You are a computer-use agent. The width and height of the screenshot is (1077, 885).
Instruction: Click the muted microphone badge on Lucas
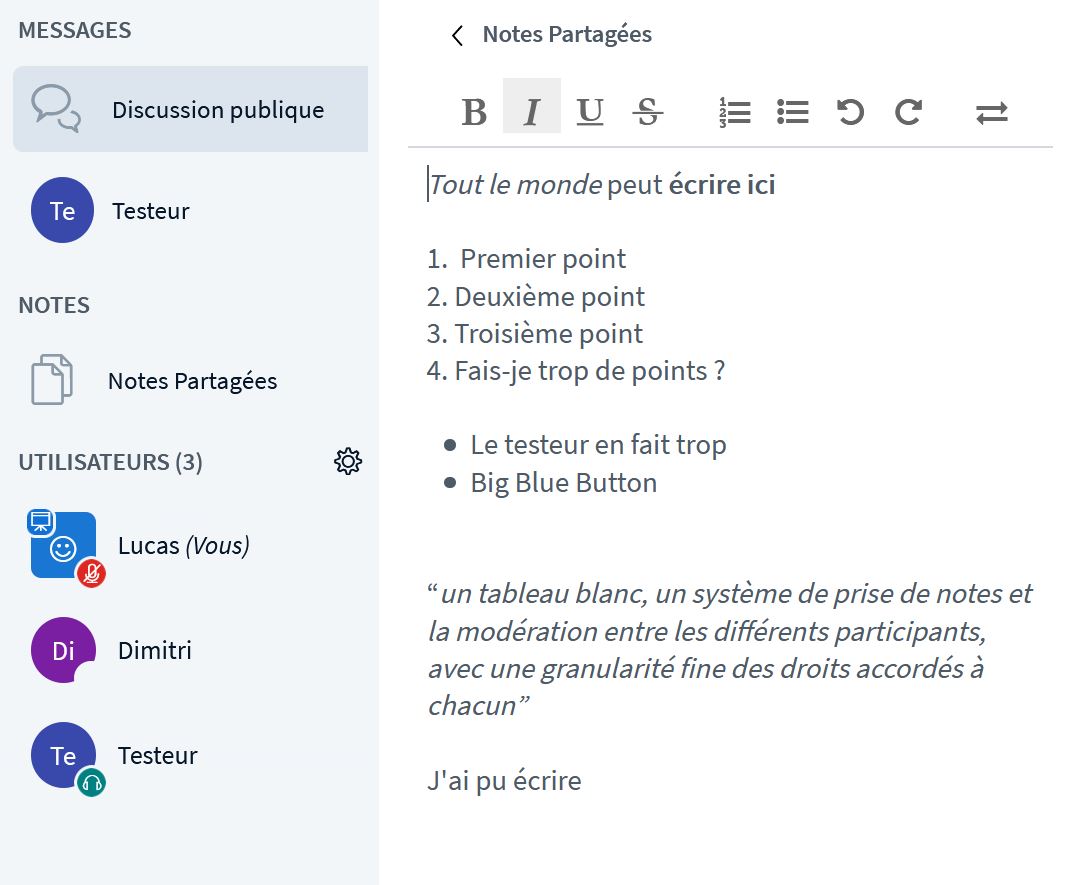[91, 573]
